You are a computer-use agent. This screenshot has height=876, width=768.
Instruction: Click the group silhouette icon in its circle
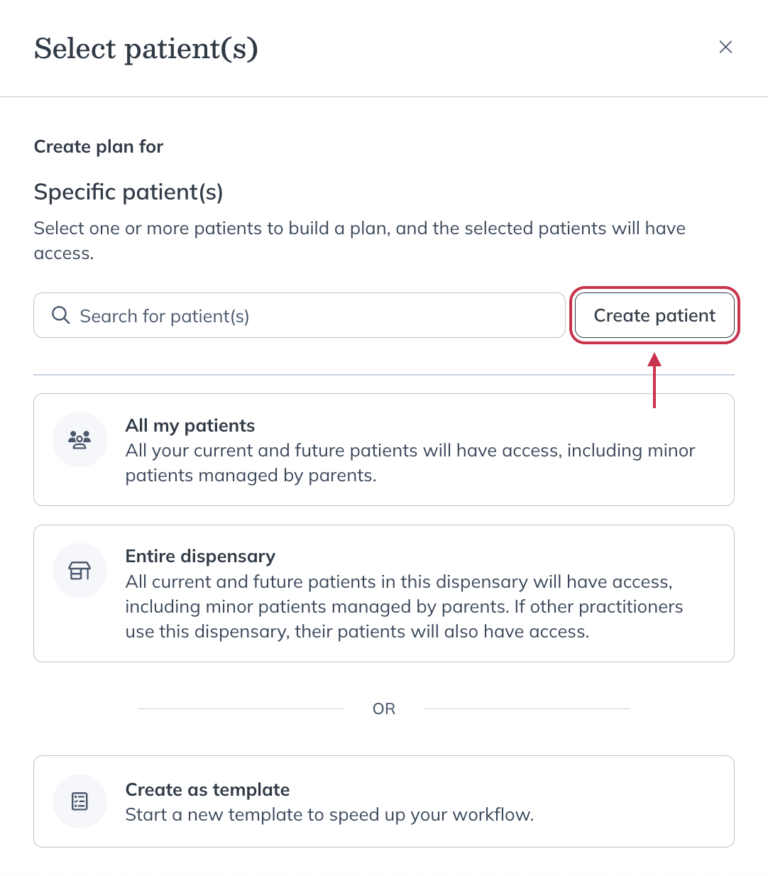(79, 439)
